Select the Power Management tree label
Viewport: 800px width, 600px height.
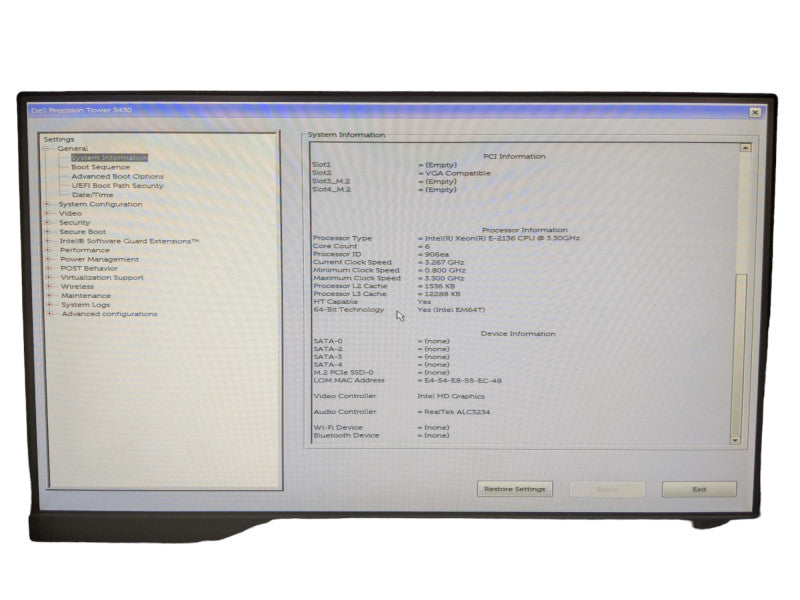(99, 260)
